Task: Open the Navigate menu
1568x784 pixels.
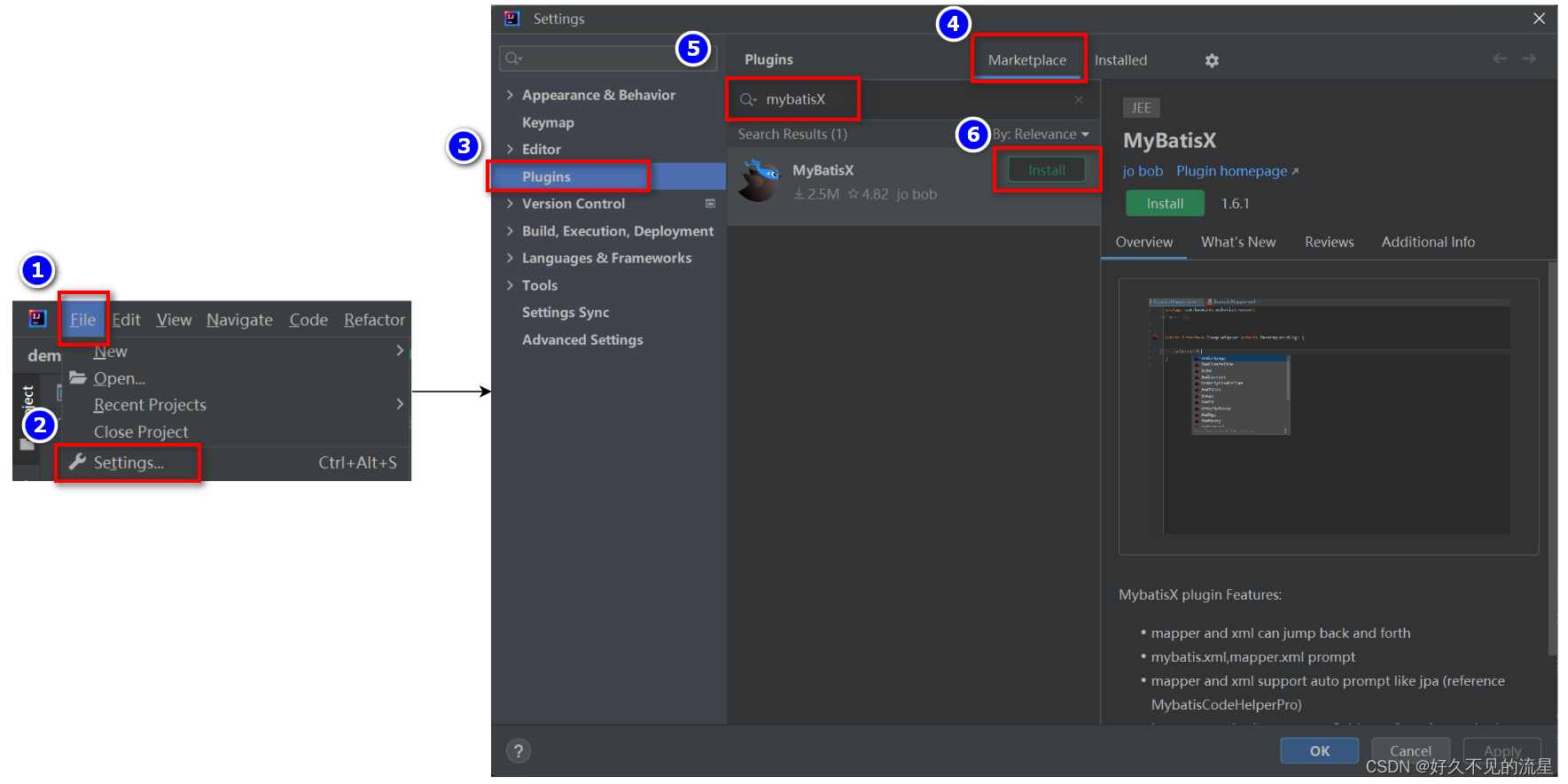Action: (x=239, y=320)
